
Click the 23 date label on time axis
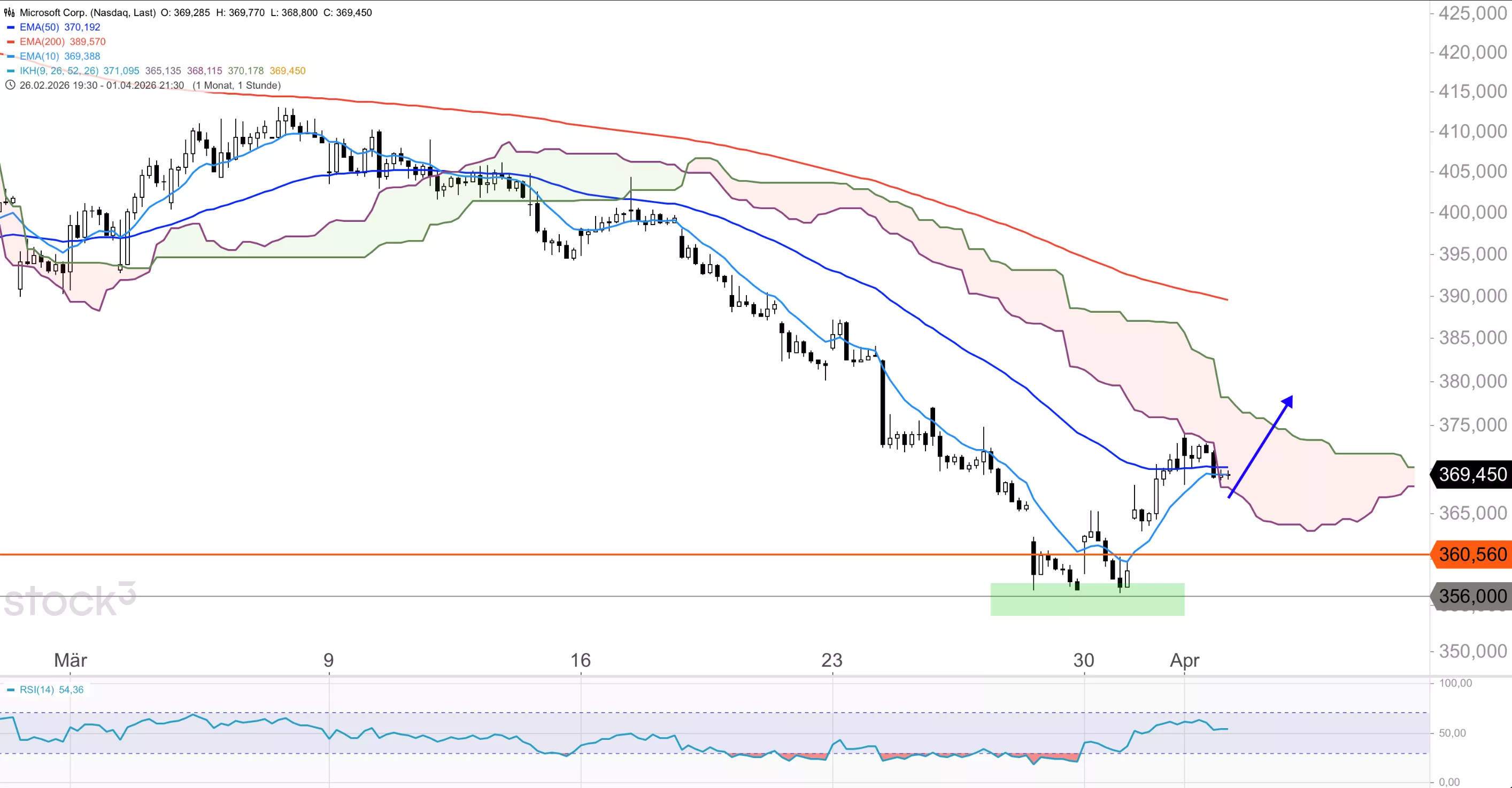(x=832, y=660)
